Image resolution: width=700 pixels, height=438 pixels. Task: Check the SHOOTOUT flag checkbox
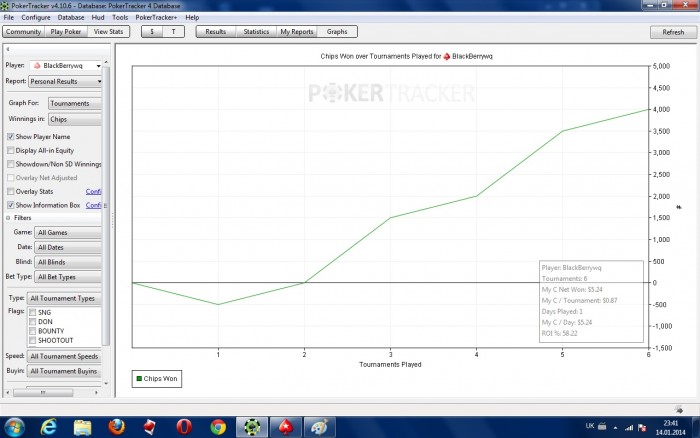pos(33,341)
